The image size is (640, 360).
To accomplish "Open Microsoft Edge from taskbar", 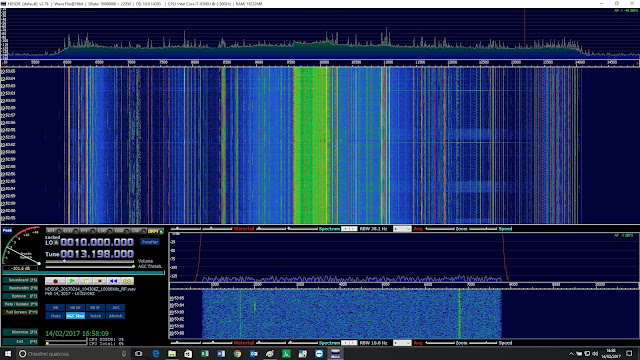I will coord(156,353).
